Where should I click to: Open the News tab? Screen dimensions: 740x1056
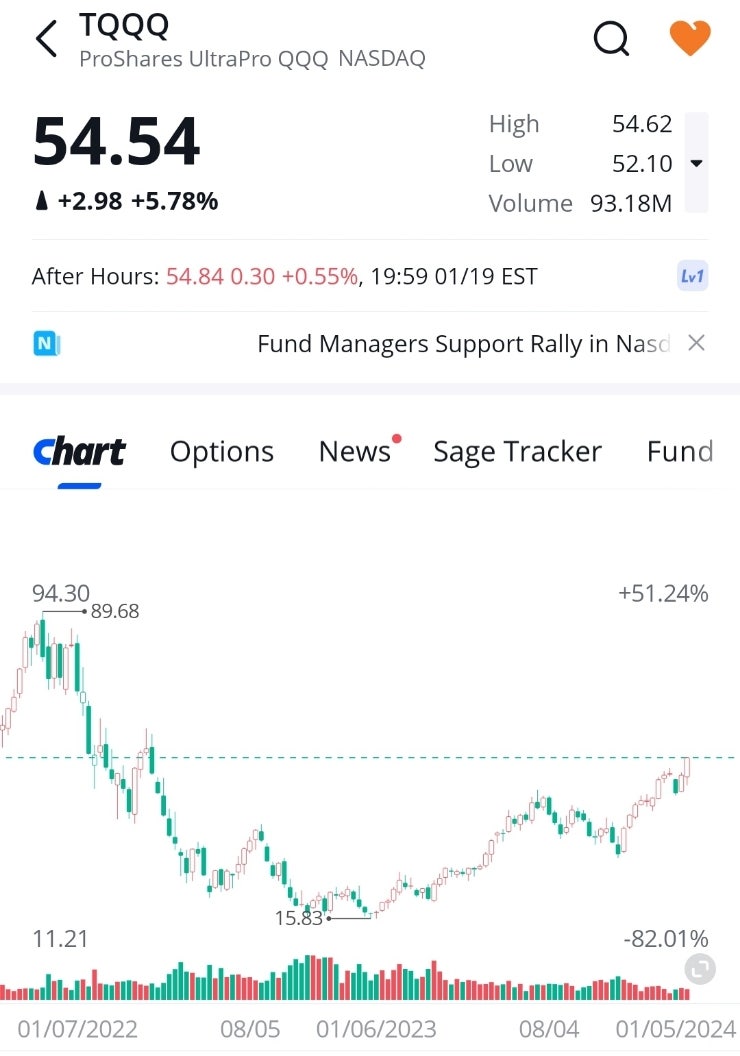[355, 452]
